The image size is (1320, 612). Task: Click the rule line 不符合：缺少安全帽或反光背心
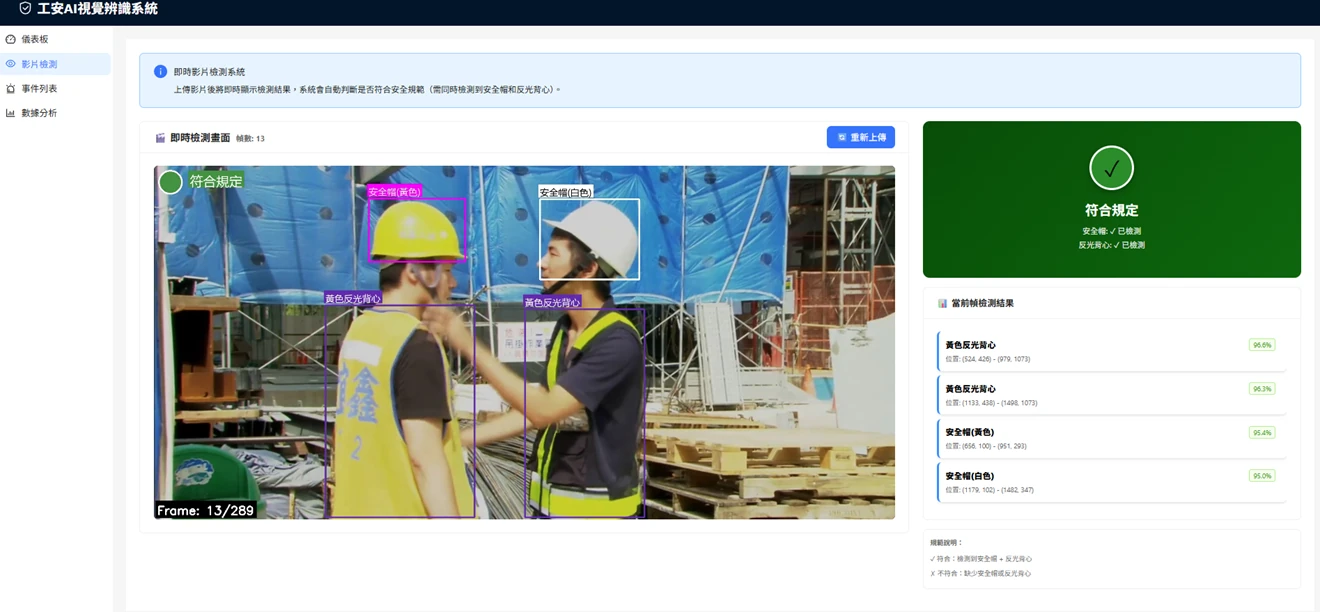(980, 574)
